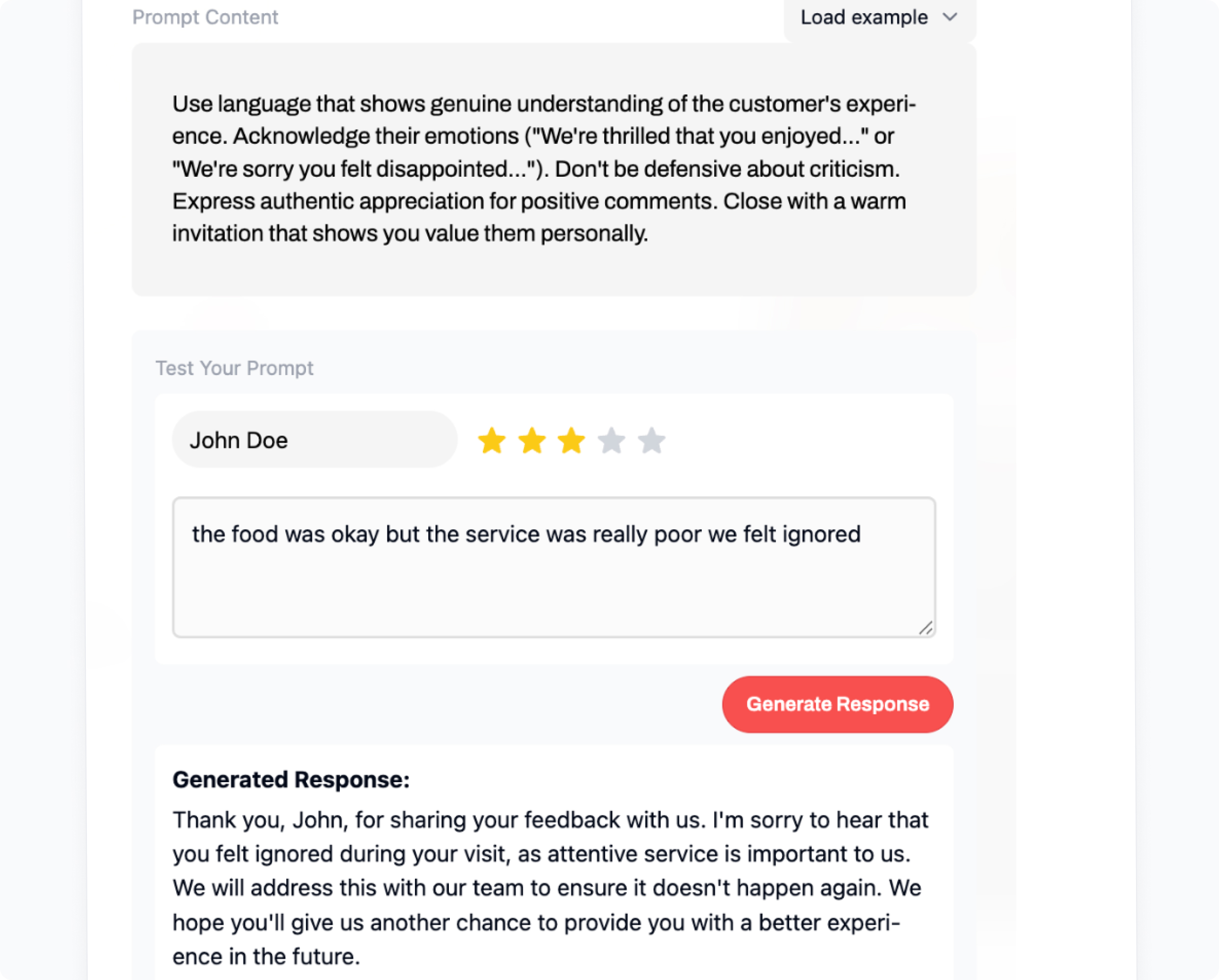Focus the John Doe name field
The width and height of the screenshot is (1219, 980).
pos(314,440)
